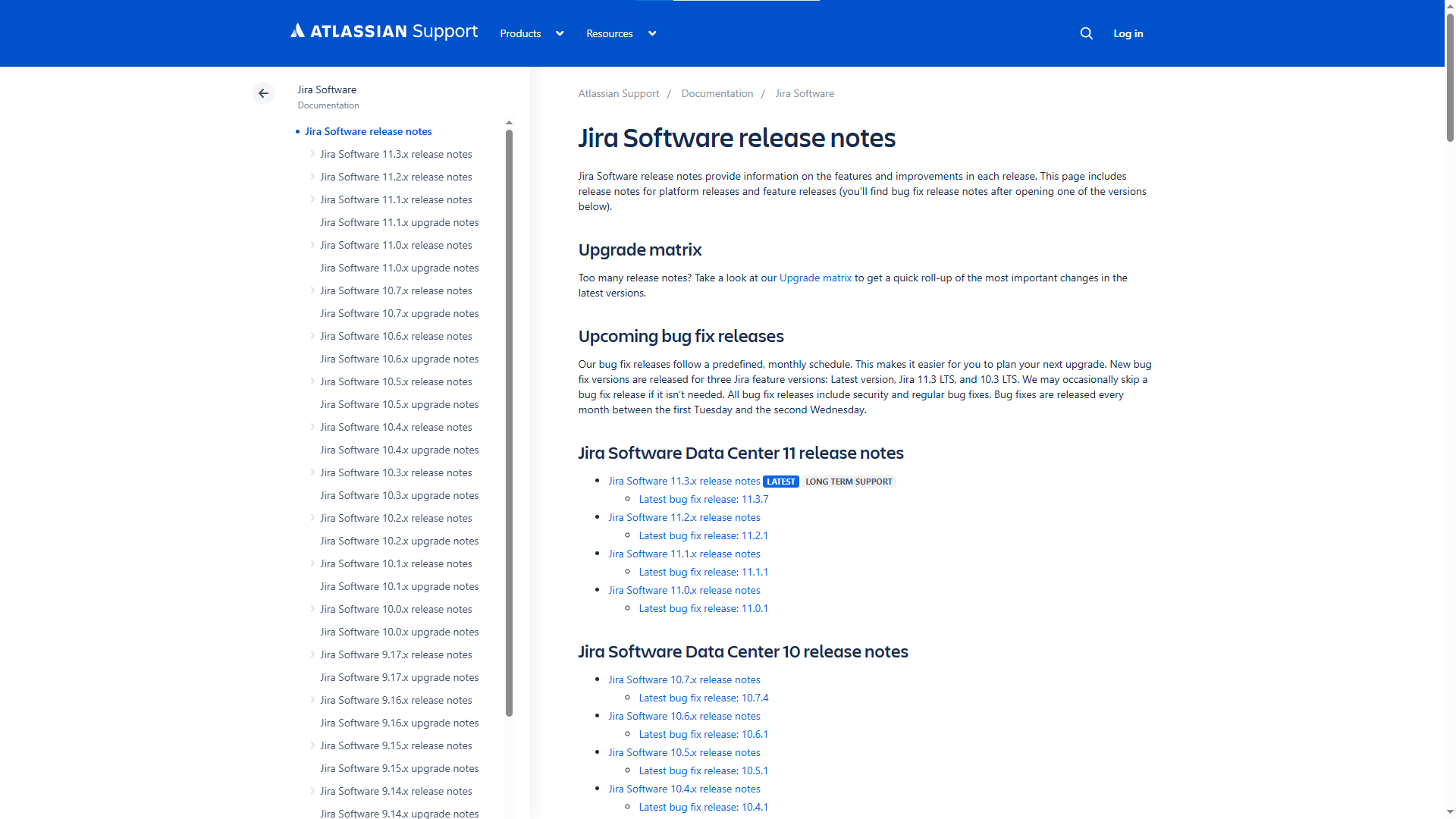Expand Jira Software 10.1.x release notes in sidebar
Screen dimensions: 1456x819
pos(312,563)
